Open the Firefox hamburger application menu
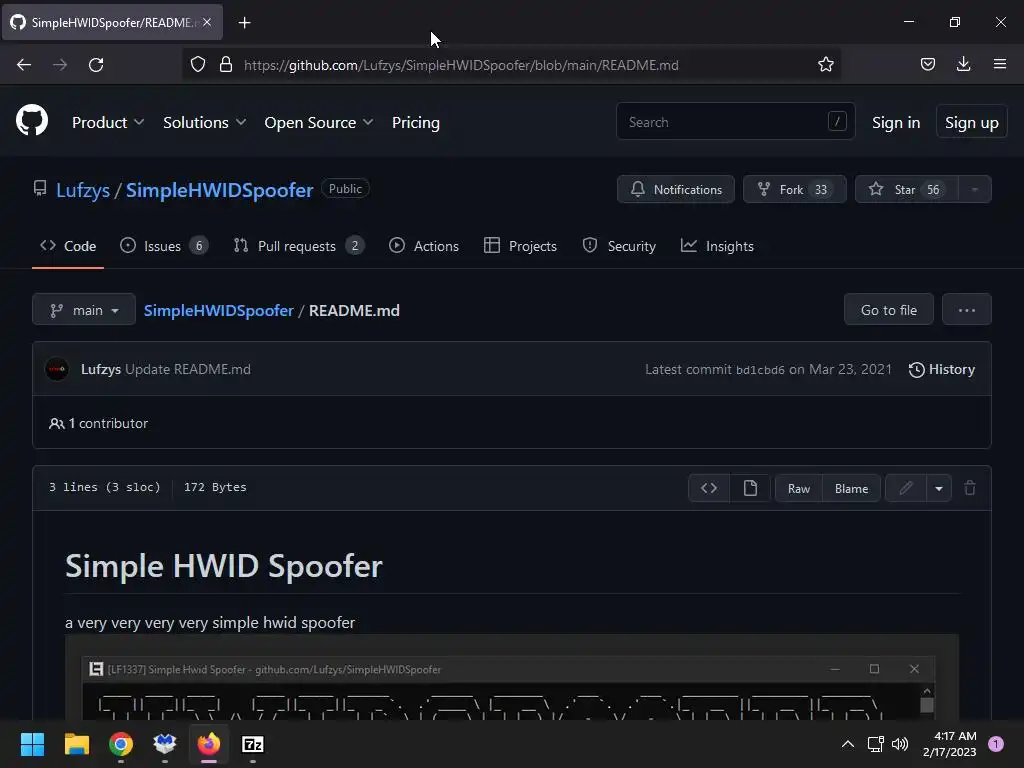The width and height of the screenshot is (1024, 768). click(999, 64)
